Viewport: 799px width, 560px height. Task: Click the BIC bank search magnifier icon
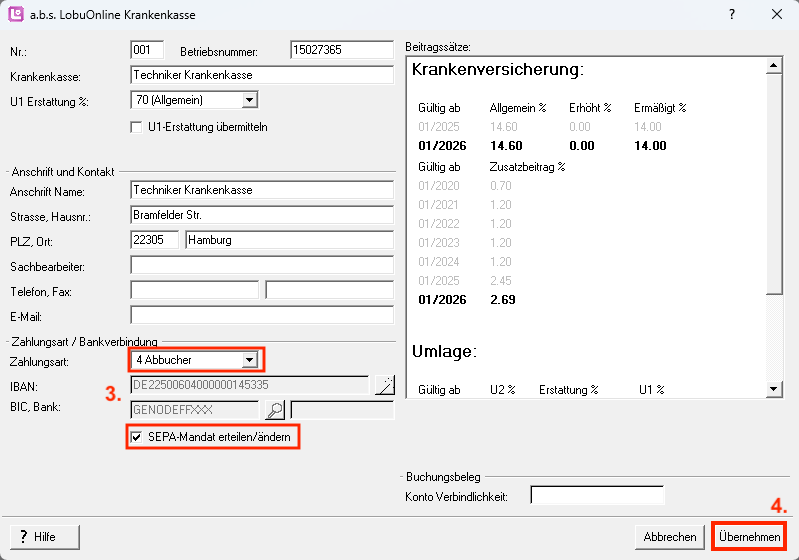(273, 410)
